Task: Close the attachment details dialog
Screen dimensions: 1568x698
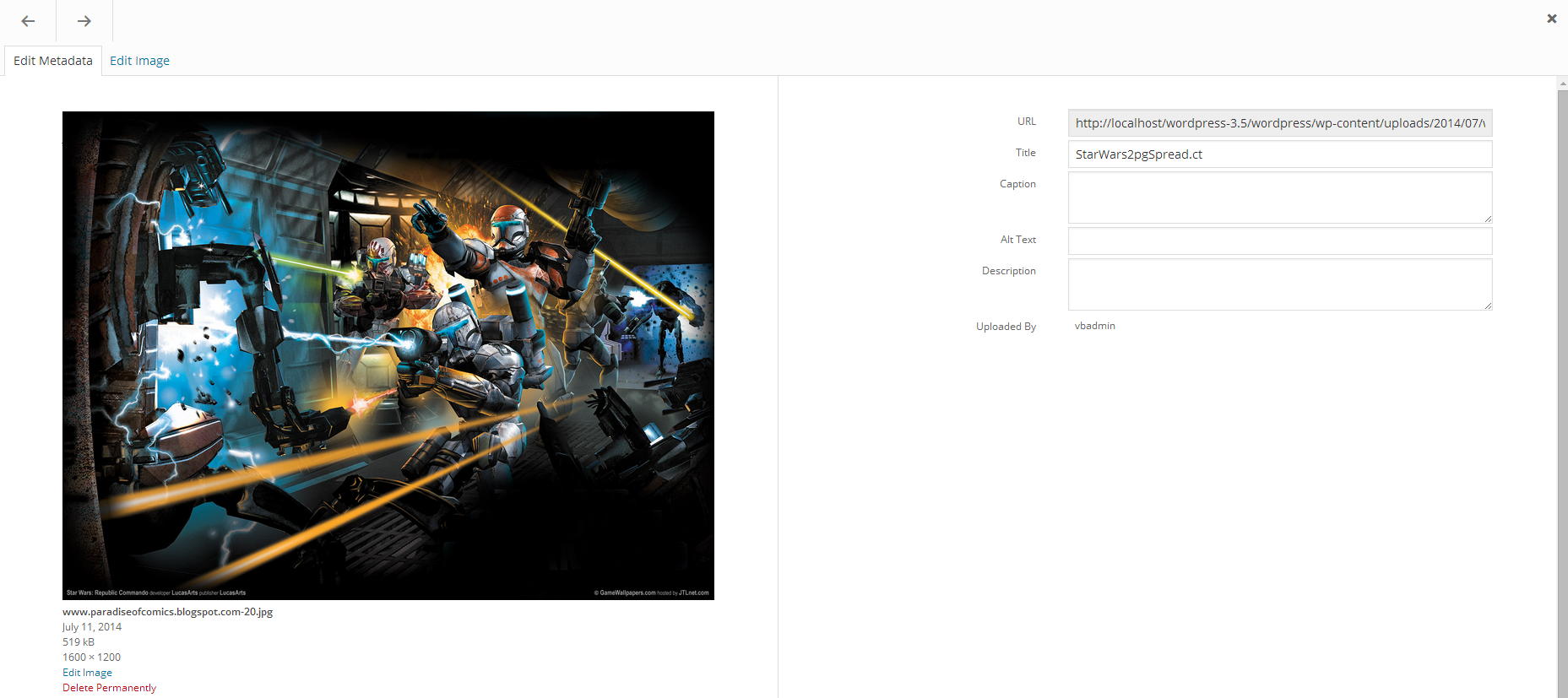Action: click(1551, 19)
